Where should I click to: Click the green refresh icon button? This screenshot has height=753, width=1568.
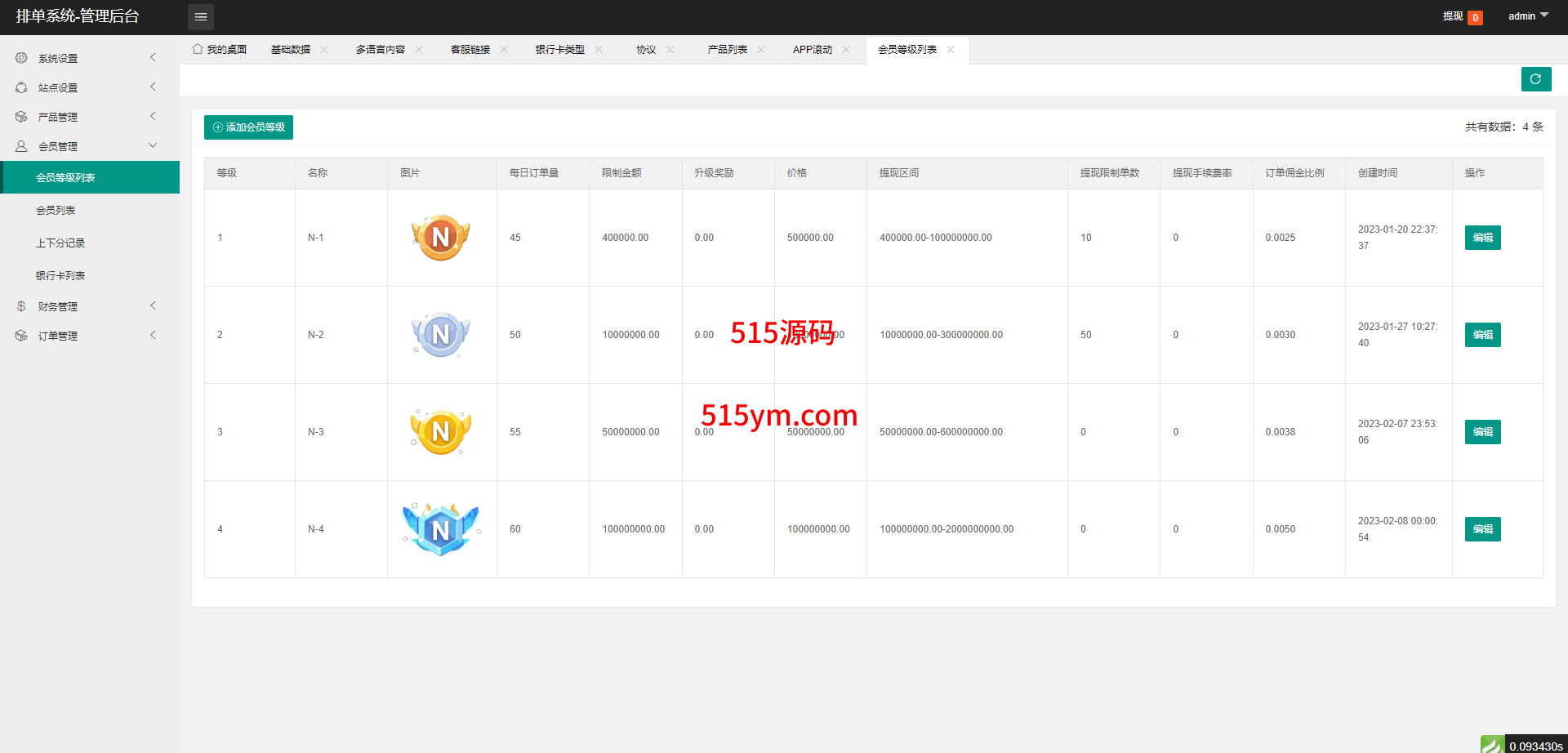[x=1535, y=79]
